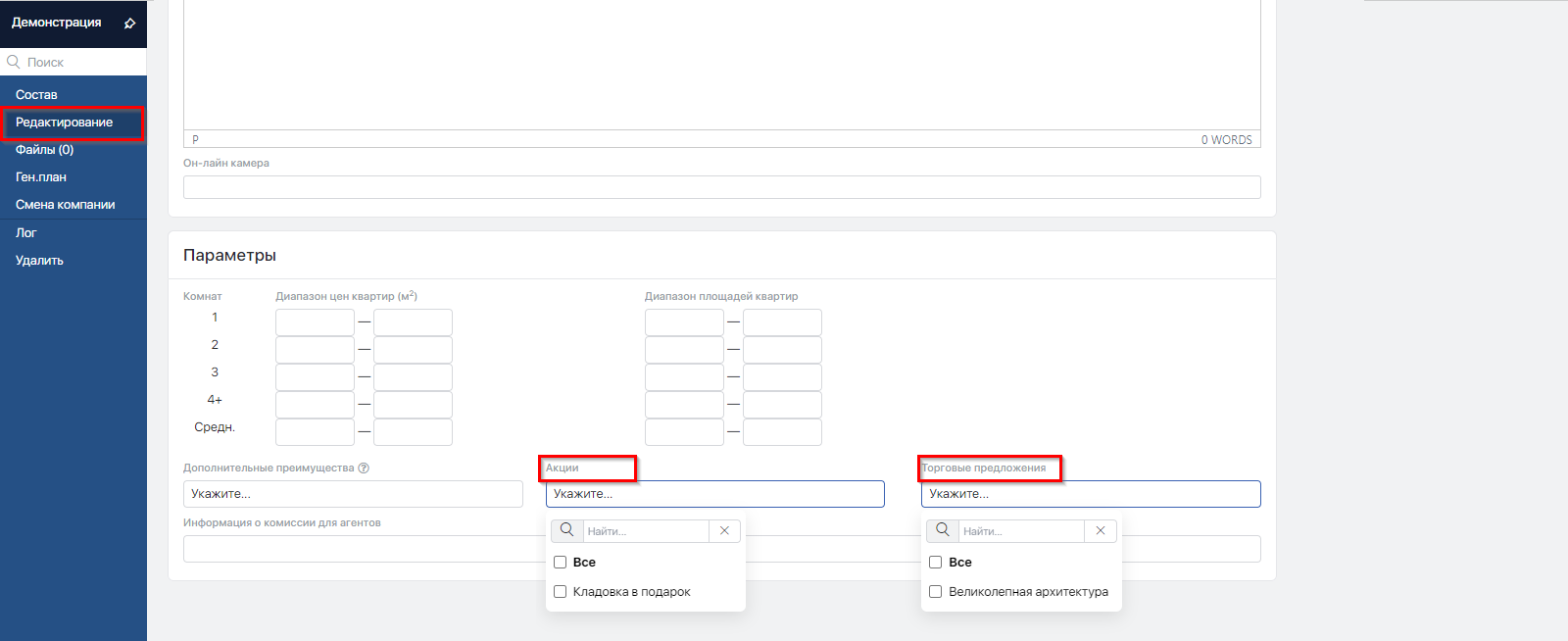Tick the Великолепная архитектура checkbox

(x=936, y=592)
